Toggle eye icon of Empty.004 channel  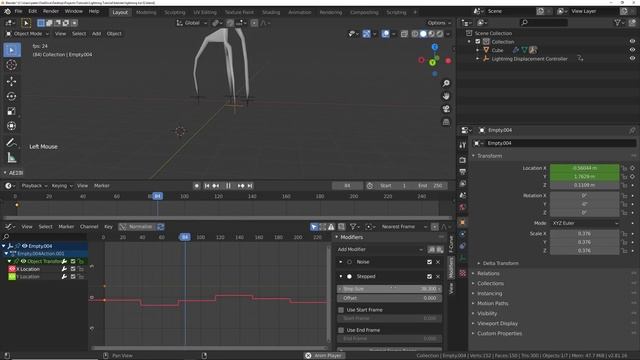click(x=24, y=246)
